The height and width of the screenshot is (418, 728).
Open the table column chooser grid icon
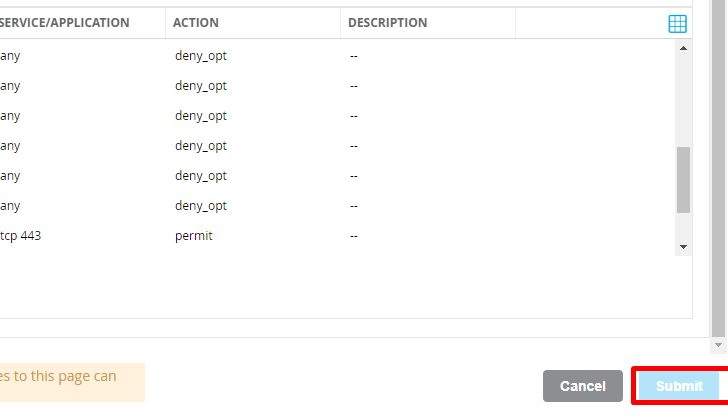tap(677, 24)
